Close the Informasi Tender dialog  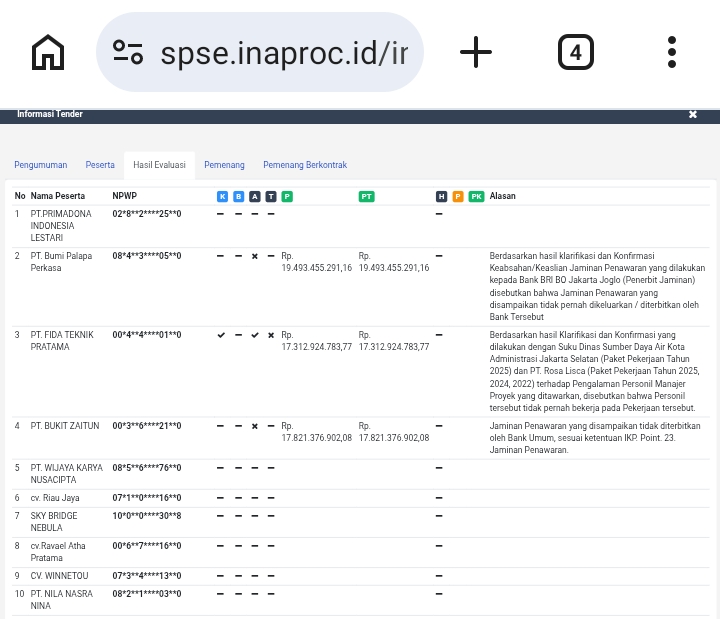point(693,114)
